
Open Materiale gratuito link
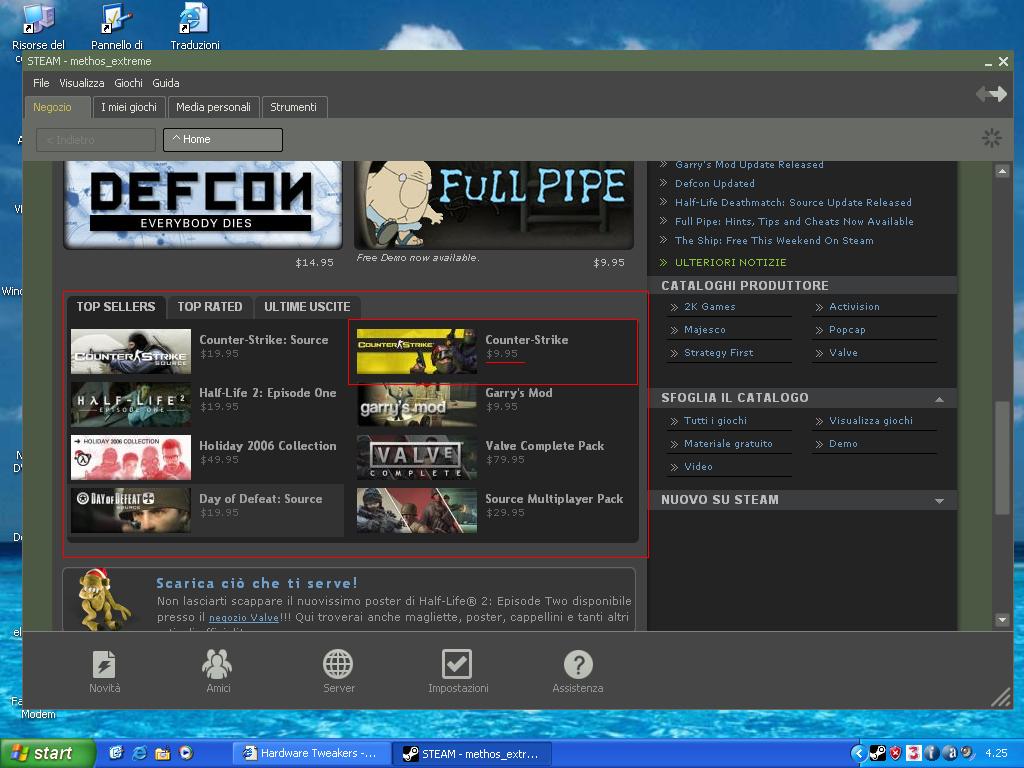[728, 444]
